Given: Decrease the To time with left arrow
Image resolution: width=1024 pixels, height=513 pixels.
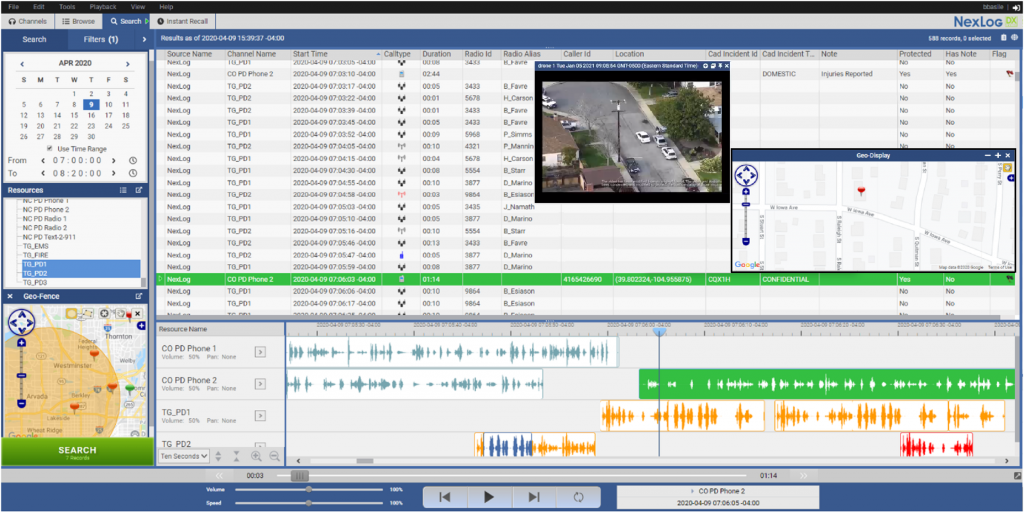Looking at the screenshot, I should click(43, 174).
